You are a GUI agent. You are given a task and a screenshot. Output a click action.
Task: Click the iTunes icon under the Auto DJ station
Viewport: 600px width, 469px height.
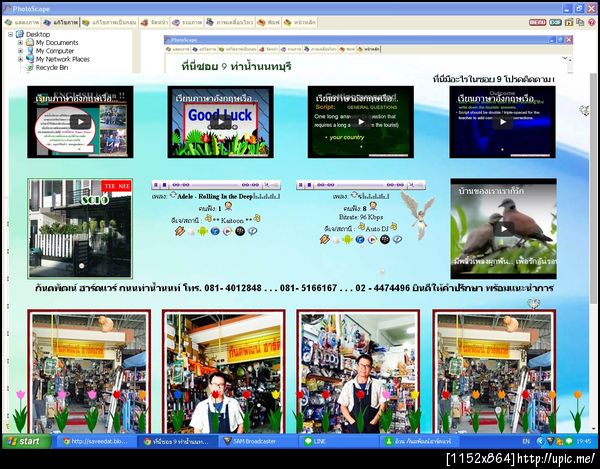click(x=360, y=239)
